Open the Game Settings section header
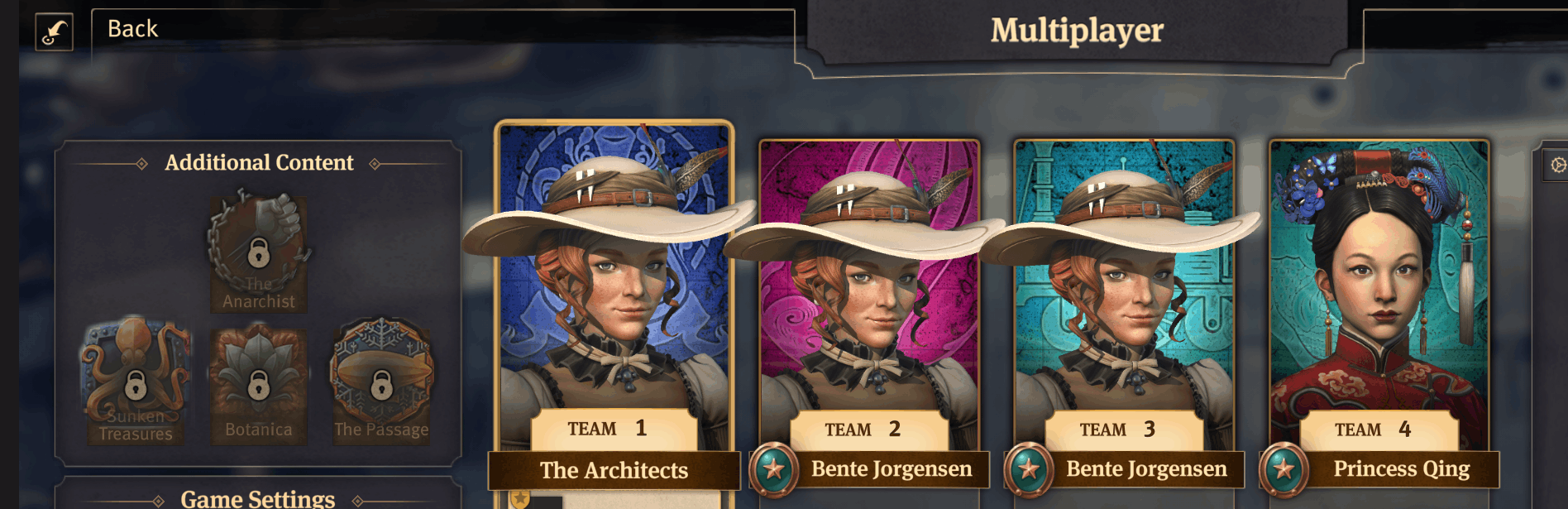 (258, 498)
